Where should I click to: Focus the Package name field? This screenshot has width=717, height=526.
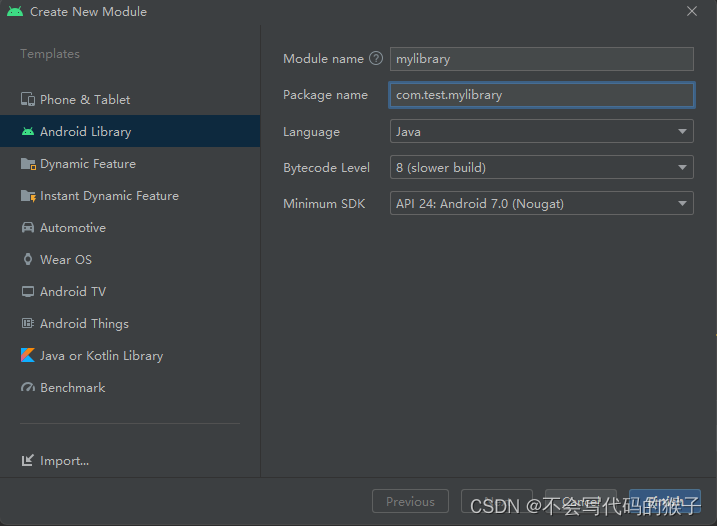pos(541,95)
